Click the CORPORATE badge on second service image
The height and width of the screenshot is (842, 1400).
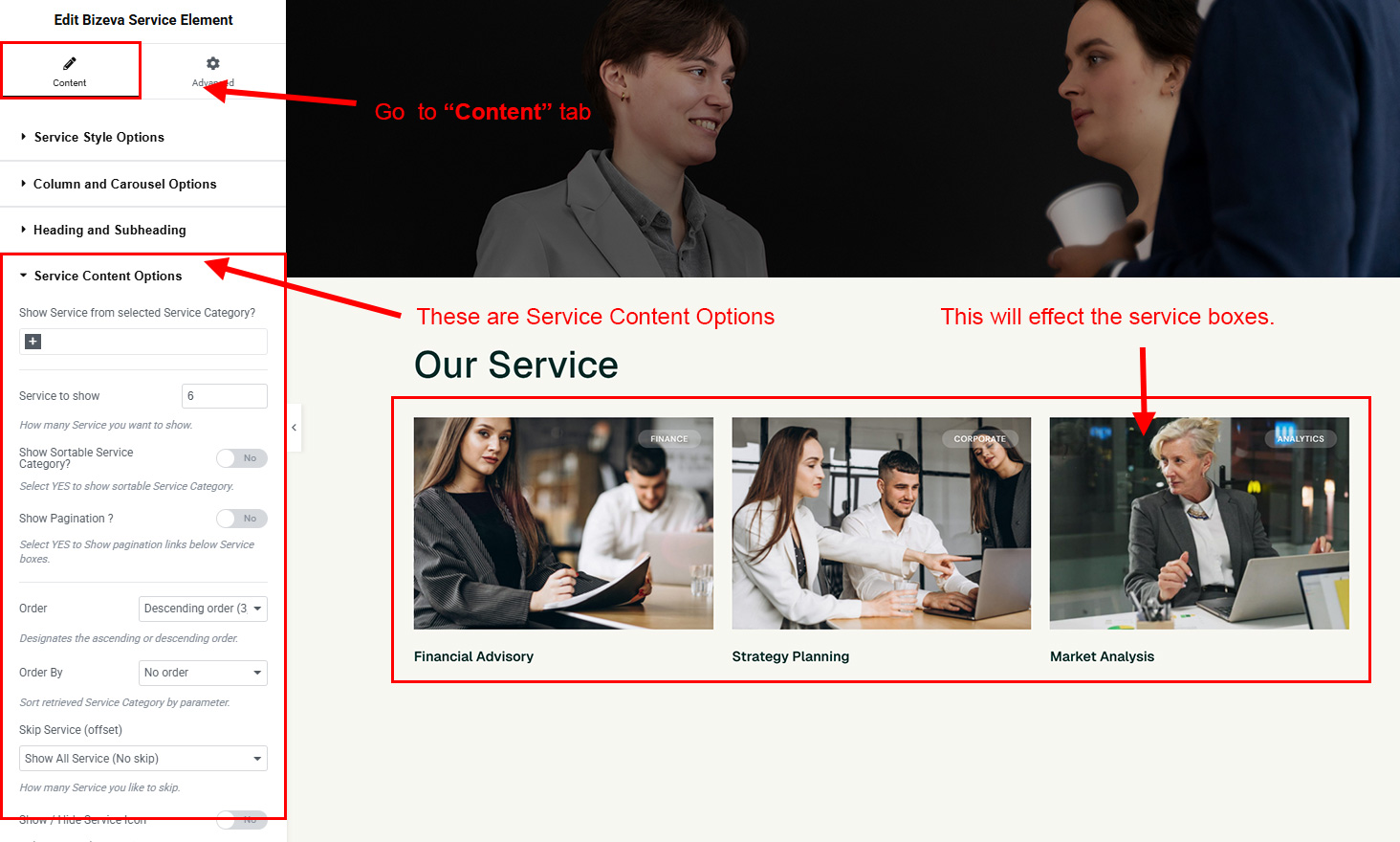[x=979, y=439]
